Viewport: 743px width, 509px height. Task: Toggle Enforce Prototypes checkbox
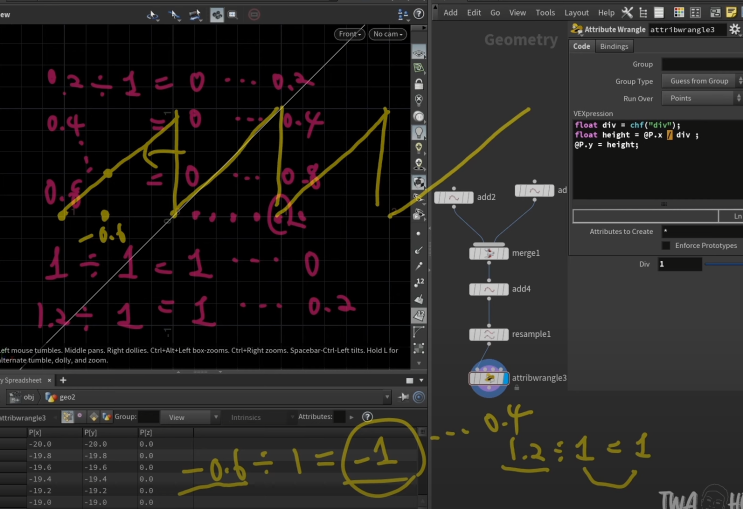pyautogui.click(x=666, y=245)
